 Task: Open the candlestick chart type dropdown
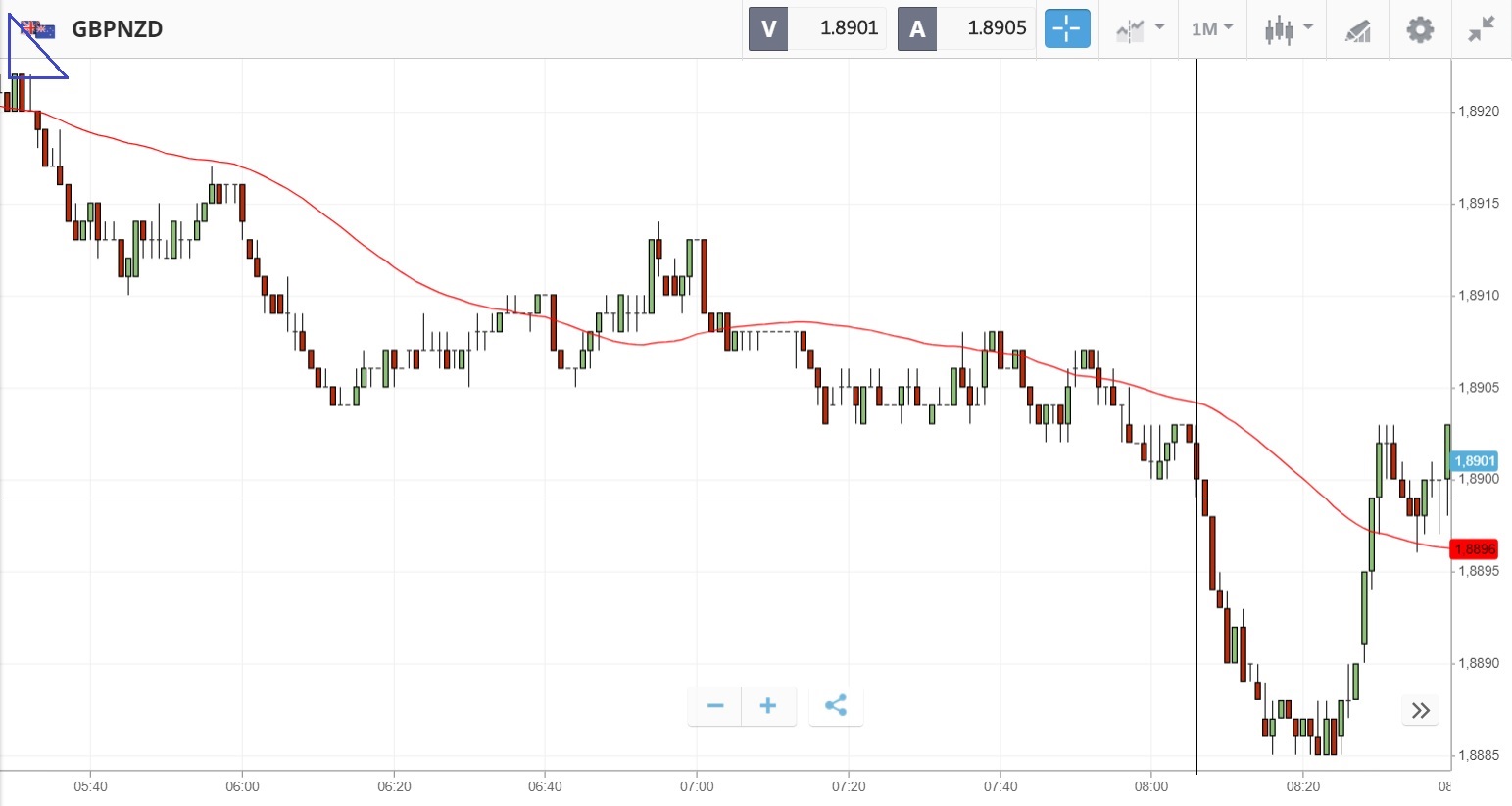1288,29
